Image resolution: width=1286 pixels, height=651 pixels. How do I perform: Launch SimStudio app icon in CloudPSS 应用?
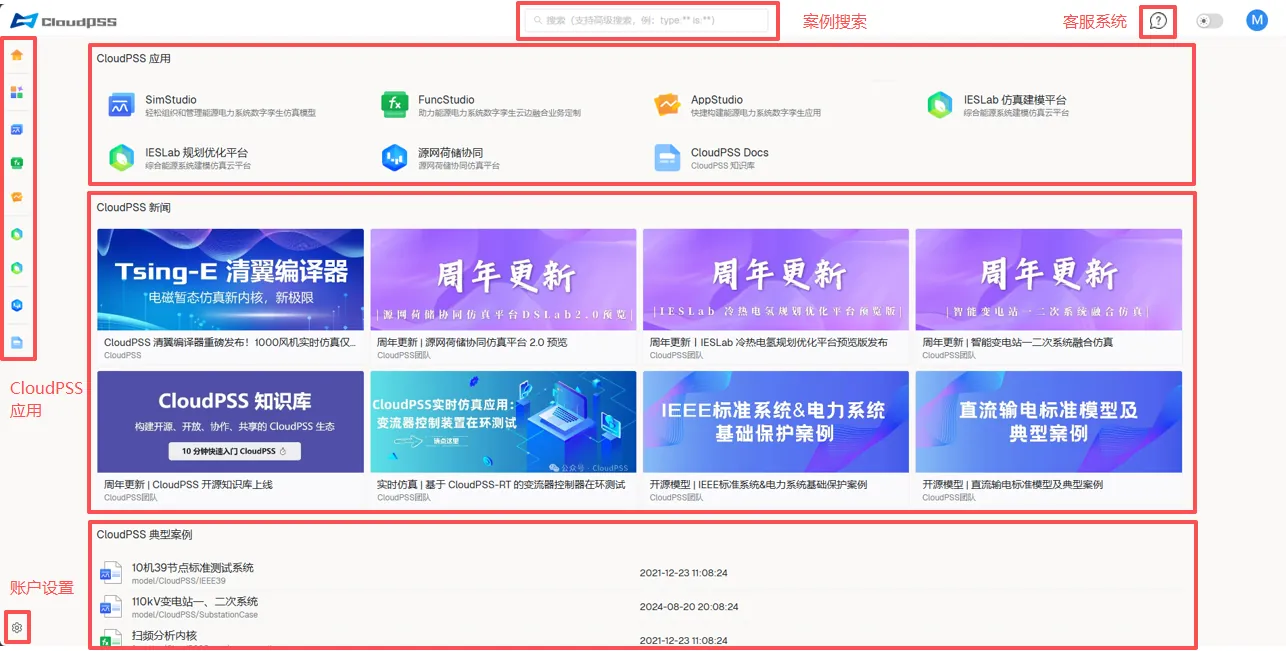tap(121, 105)
